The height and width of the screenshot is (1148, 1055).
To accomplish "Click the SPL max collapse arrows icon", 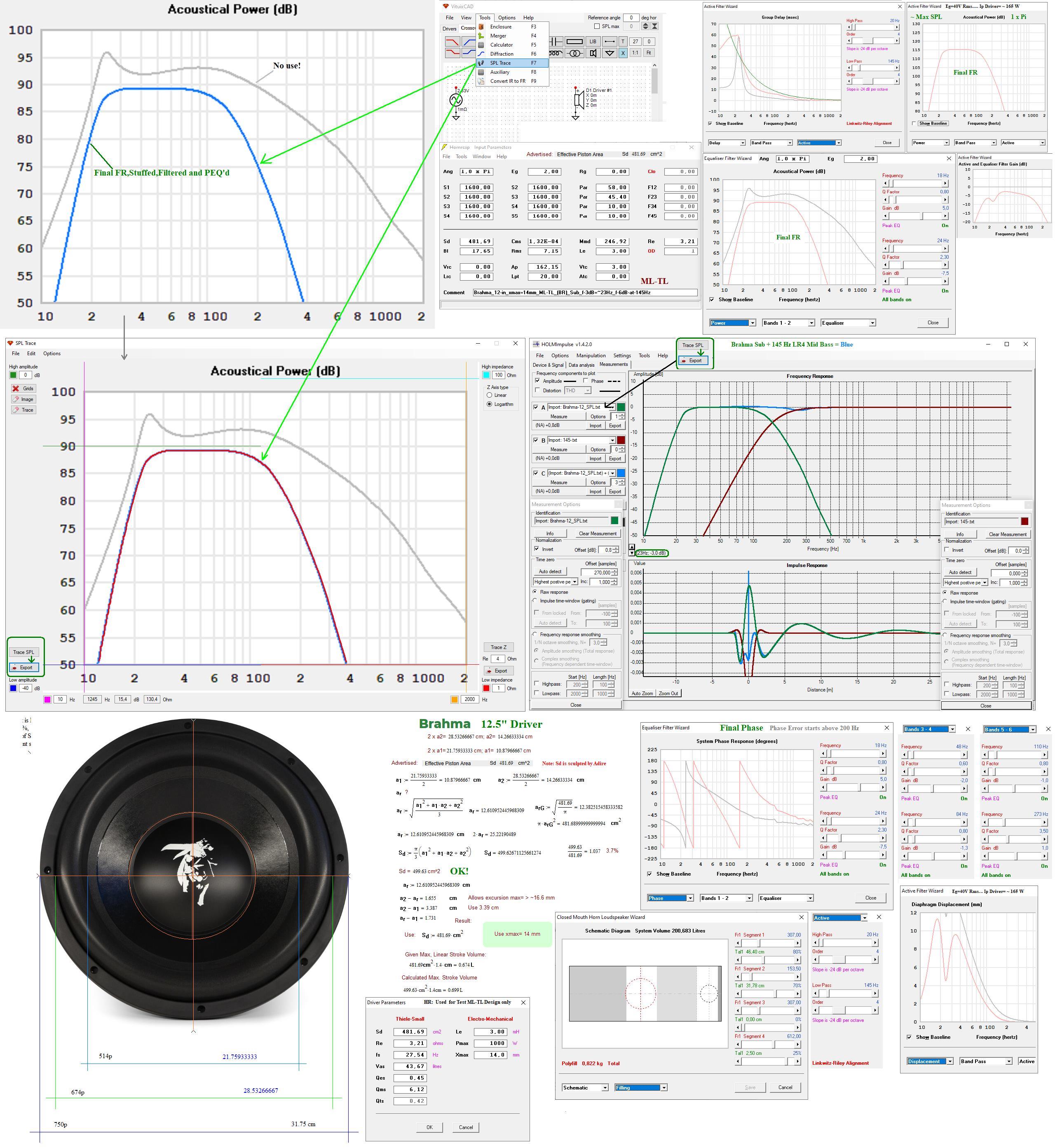I will pyautogui.click(x=655, y=26).
